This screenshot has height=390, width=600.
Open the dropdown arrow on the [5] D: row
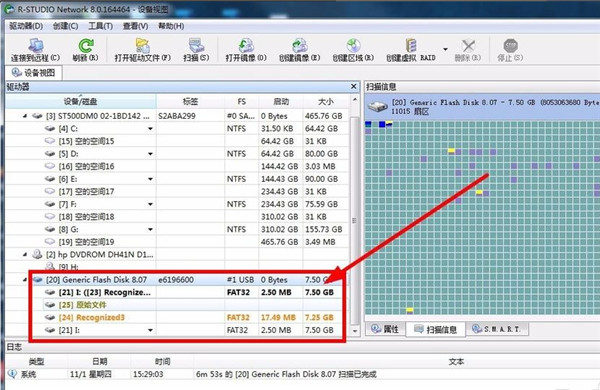point(150,154)
